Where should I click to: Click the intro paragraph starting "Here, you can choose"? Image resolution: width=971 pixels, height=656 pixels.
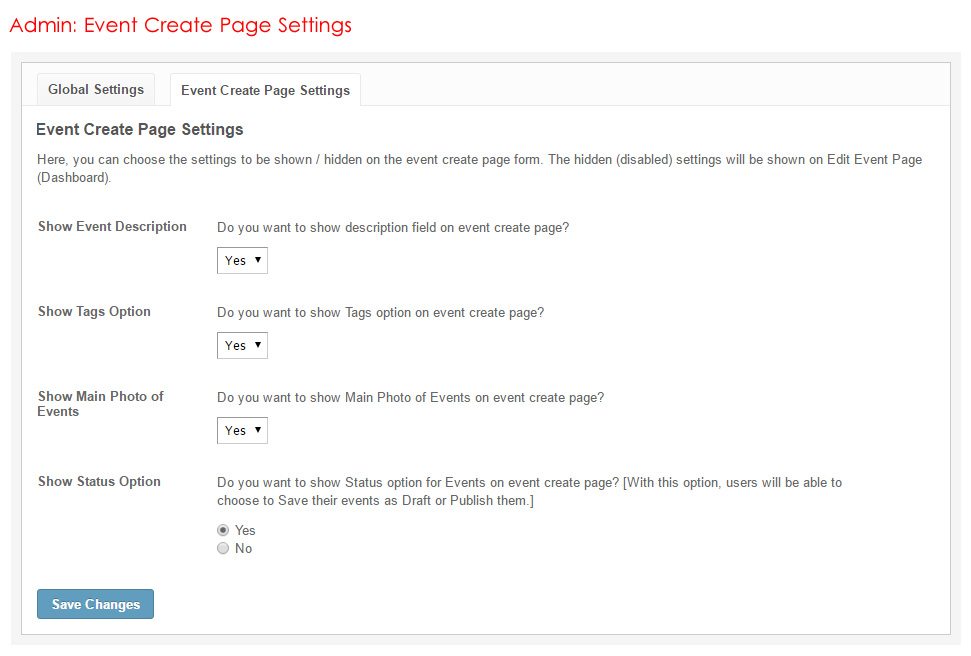pyautogui.click(x=478, y=169)
